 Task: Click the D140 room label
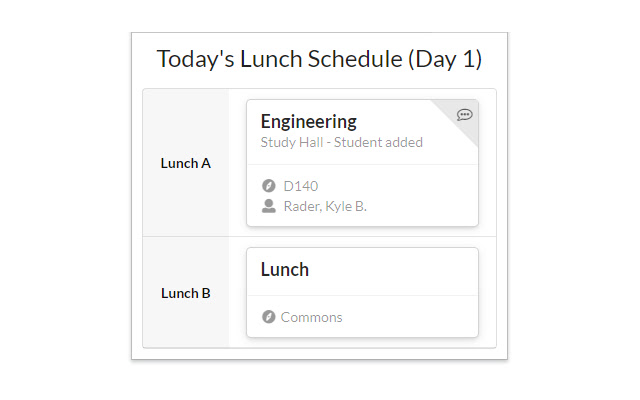click(x=301, y=186)
